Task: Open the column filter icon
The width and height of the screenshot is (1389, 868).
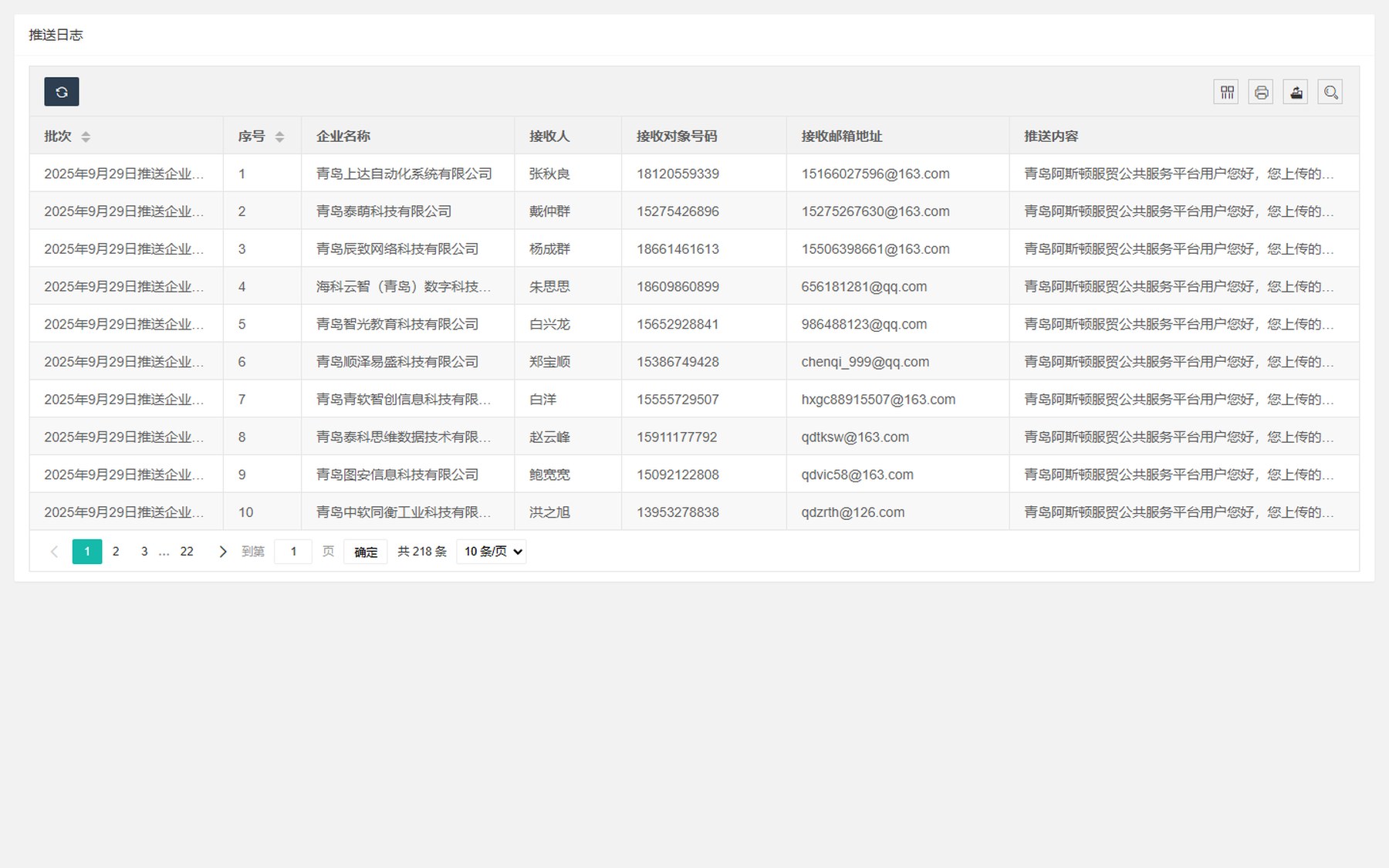Action: coord(1227,93)
